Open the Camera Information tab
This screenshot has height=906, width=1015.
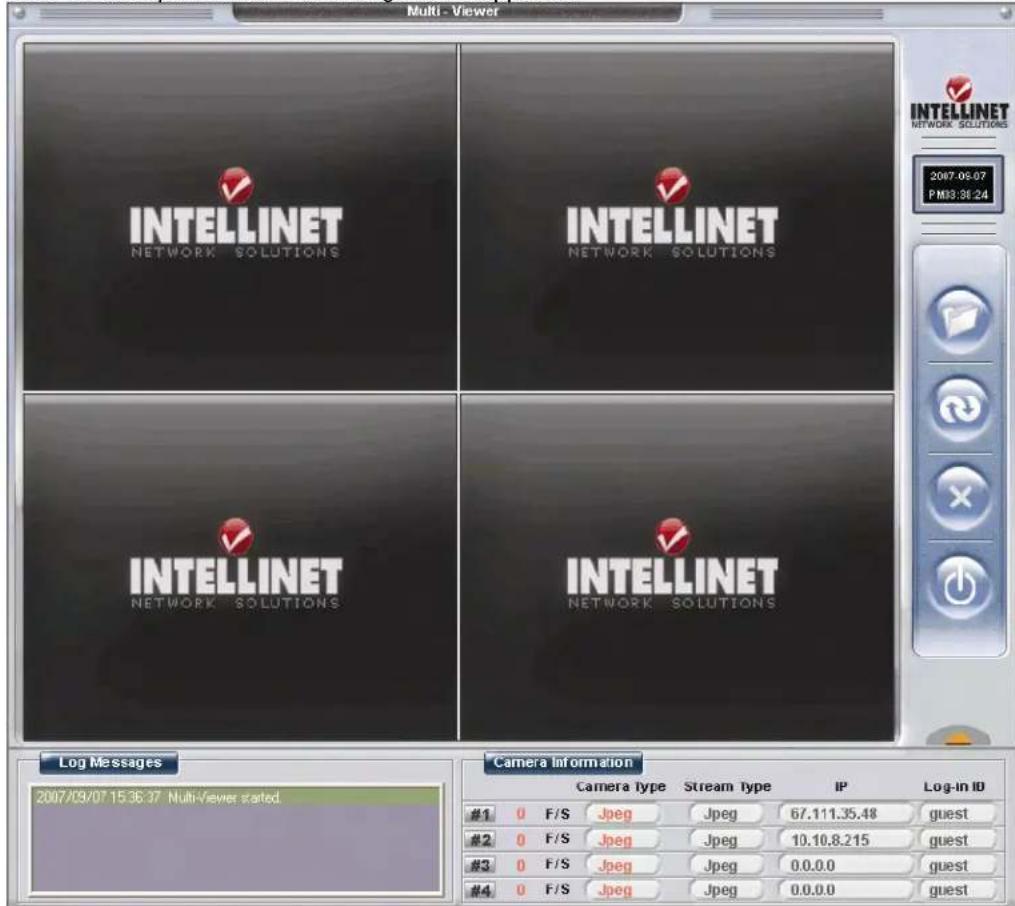(x=563, y=762)
